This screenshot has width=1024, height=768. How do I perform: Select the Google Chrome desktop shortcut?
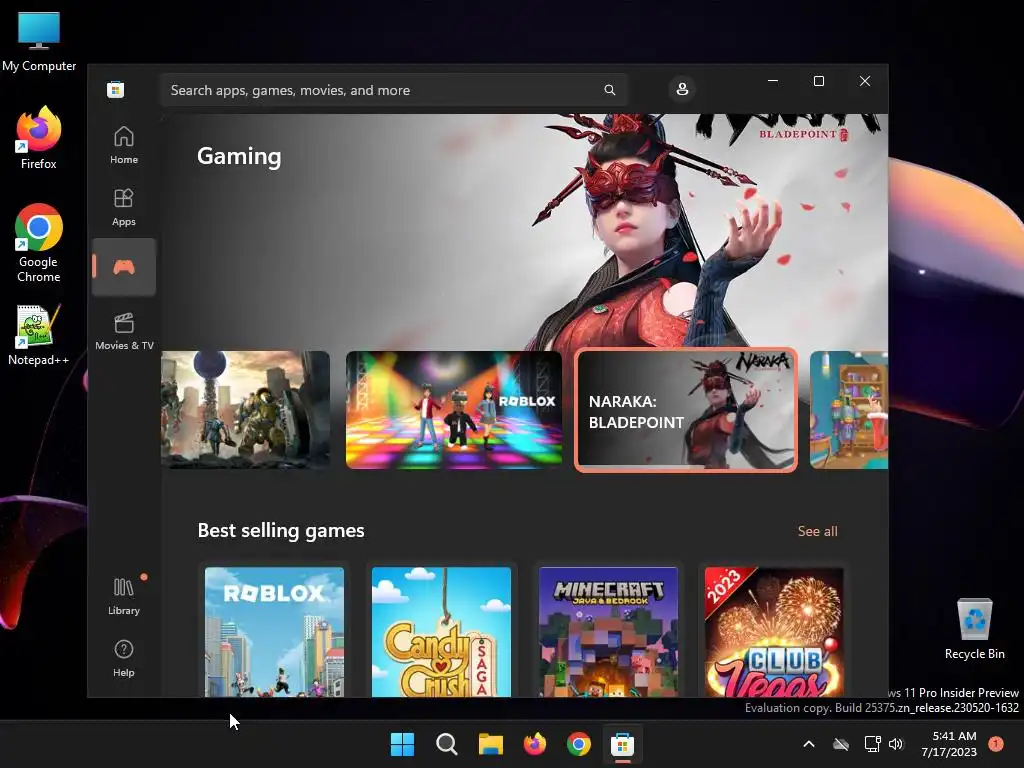[39, 243]
